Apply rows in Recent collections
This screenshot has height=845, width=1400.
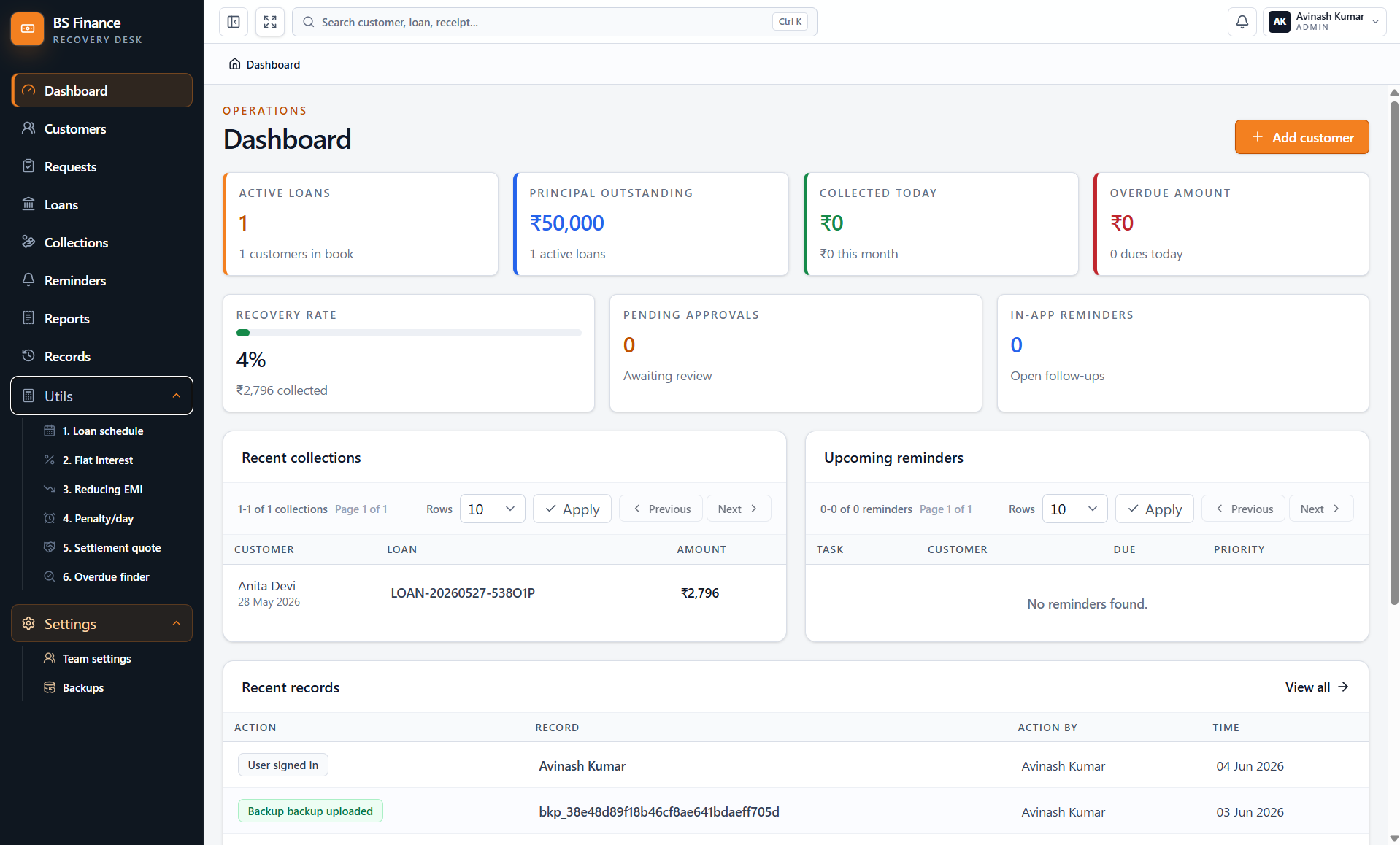pyautogui.click(x=572, y=509)
